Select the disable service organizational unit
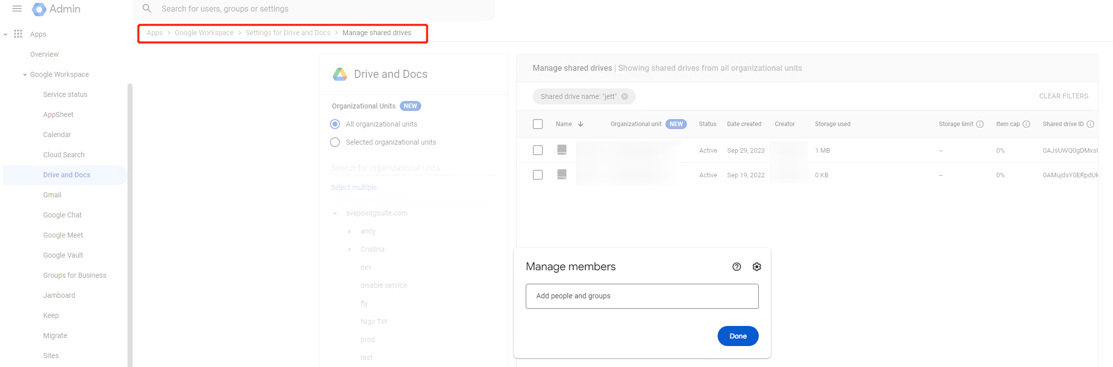 [384, 285]
